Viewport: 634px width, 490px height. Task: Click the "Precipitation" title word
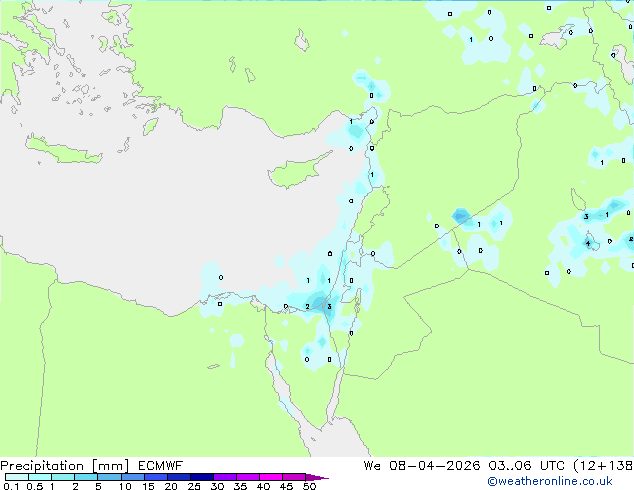point(42,466)
